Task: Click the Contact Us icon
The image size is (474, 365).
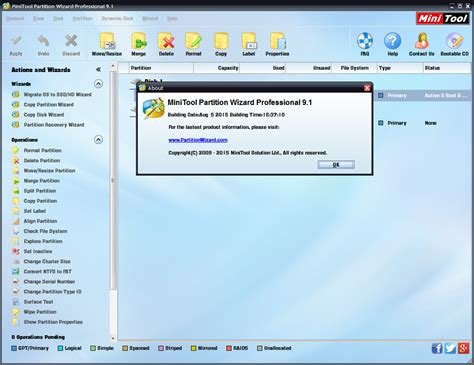Action: (x=422, y=44)
